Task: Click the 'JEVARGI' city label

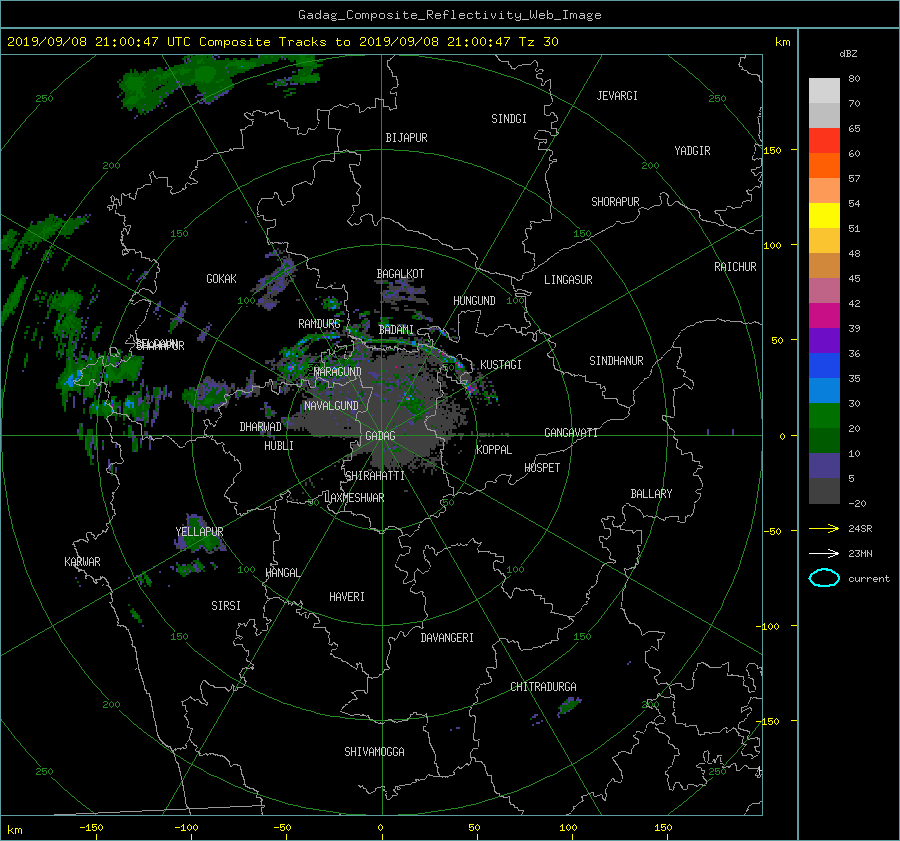Action: (617, 96)
